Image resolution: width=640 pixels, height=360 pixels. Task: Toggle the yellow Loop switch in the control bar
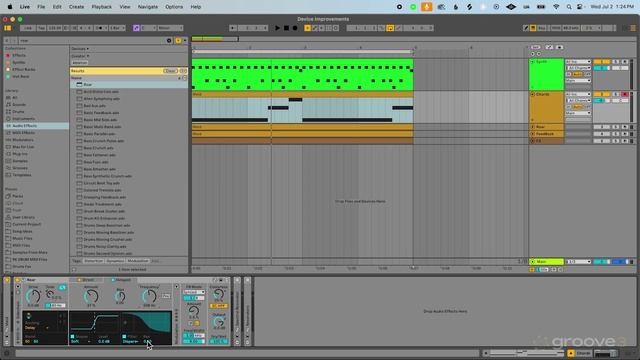point(390,28)
